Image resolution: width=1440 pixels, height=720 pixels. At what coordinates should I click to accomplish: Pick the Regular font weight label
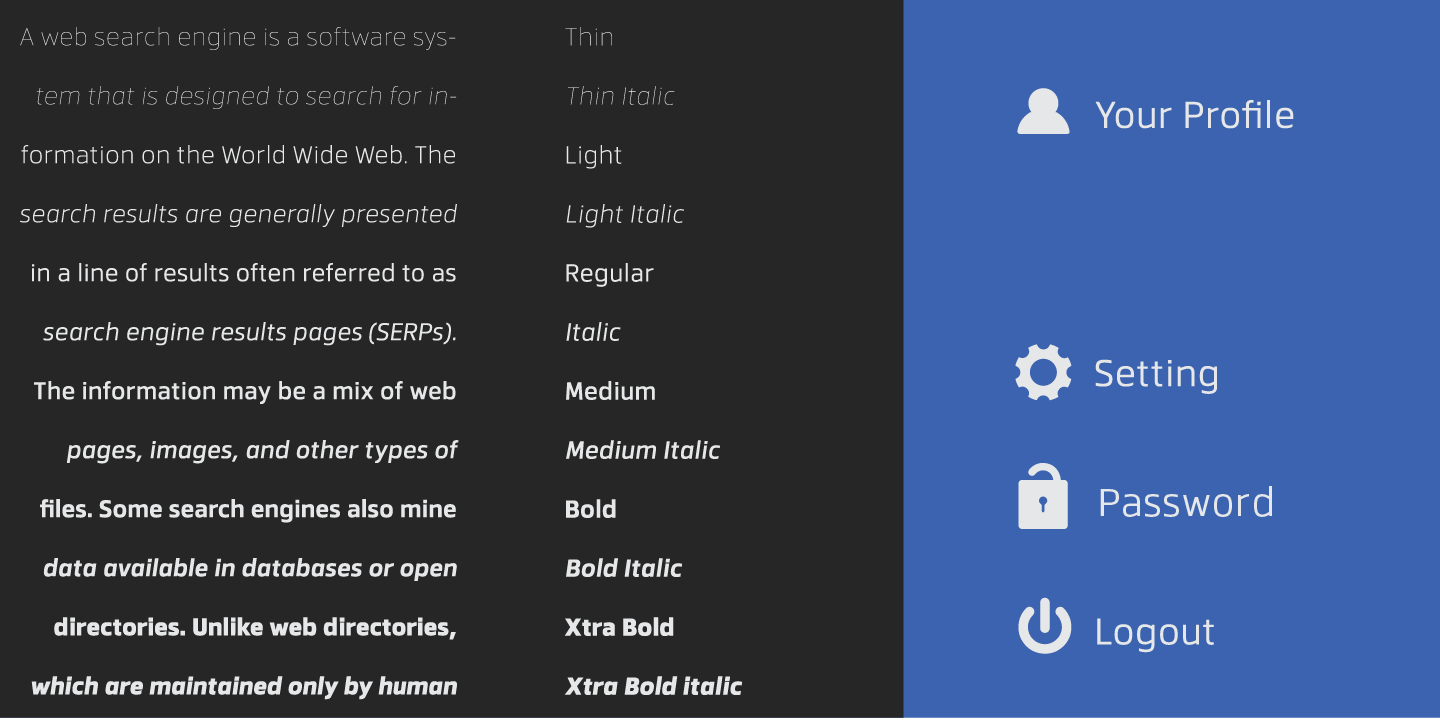pos(609,273)
